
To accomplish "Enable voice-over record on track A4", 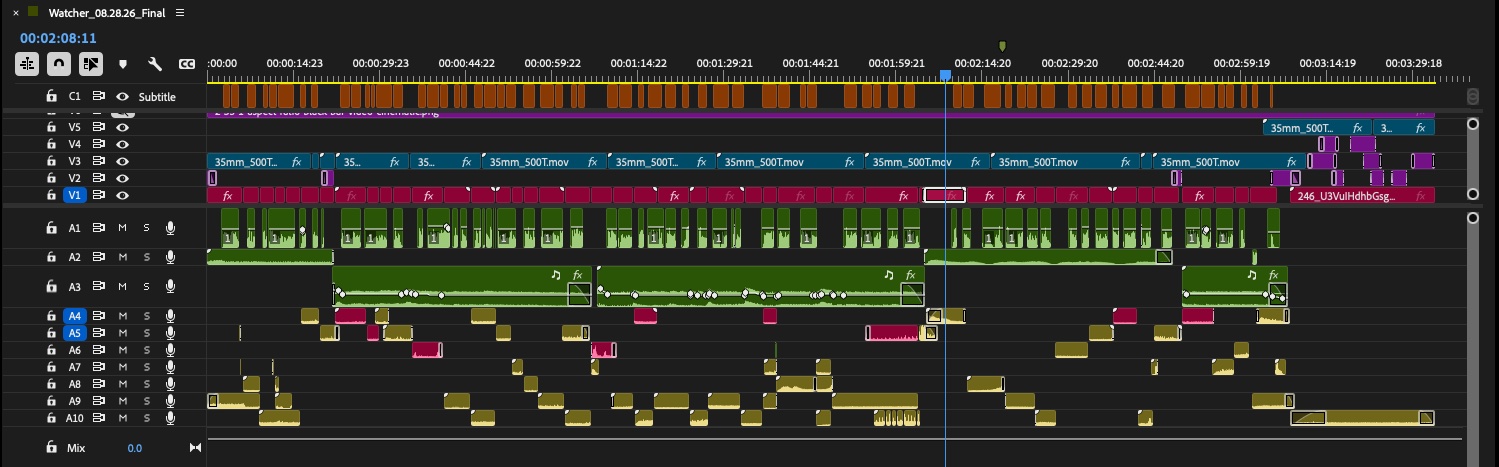I will 170,316.
